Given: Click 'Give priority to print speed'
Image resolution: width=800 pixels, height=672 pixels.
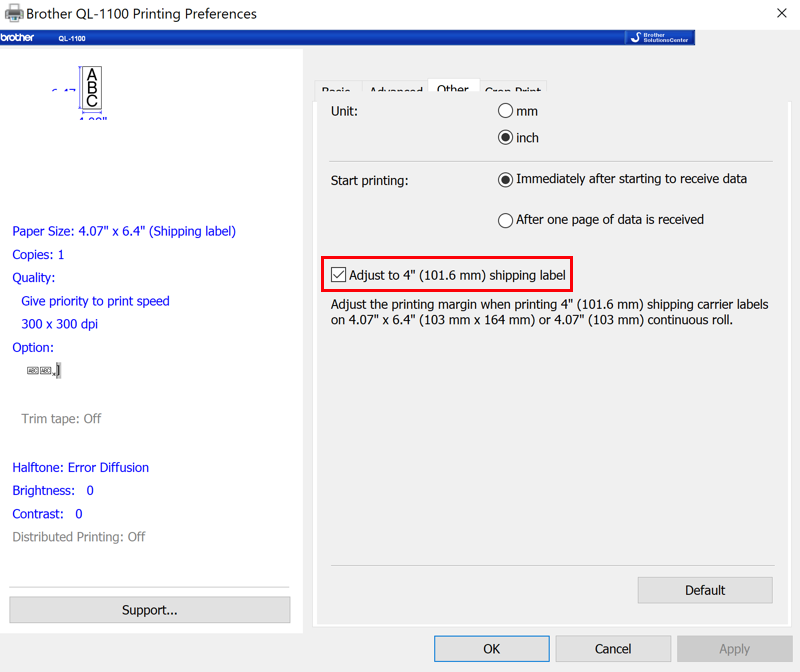Looking at the screenshot, I should point(95,300).
